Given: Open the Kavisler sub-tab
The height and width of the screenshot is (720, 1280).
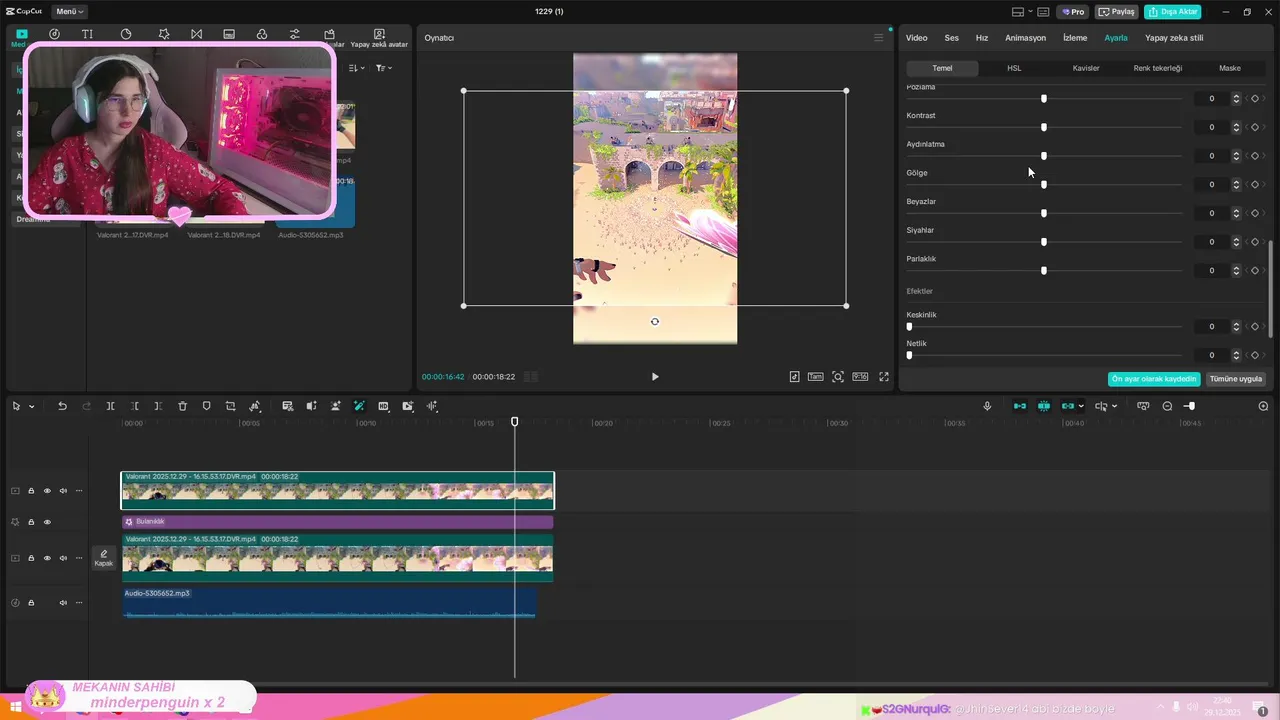Looking at the screenshot, I should click(x=1086, y=68).
